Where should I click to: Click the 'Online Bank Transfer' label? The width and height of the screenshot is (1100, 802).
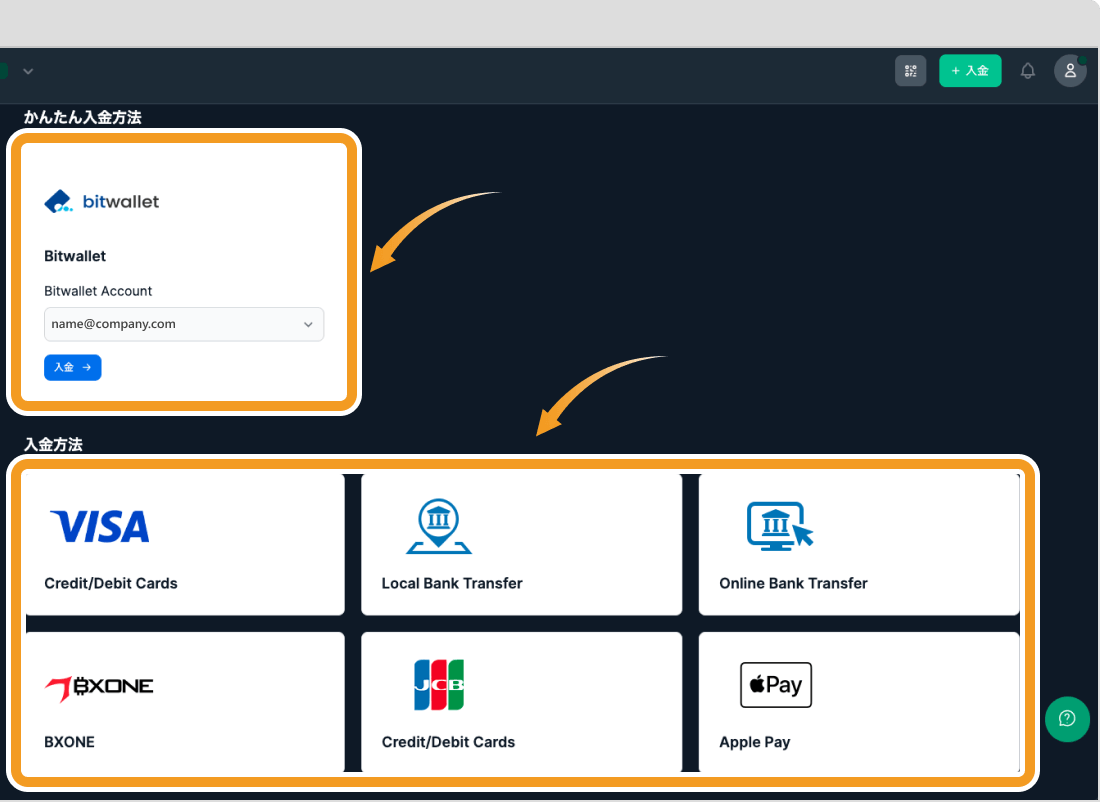pyautogui.click(x=793, y=583)
